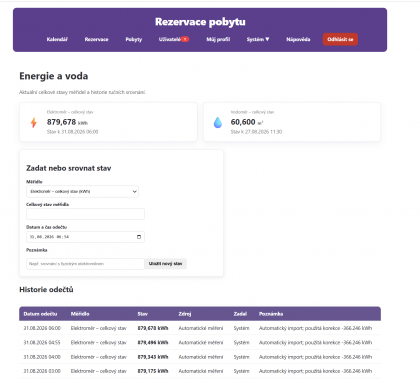Click Elektroměr – celkový stav in 06:00 row

[99, 328]
